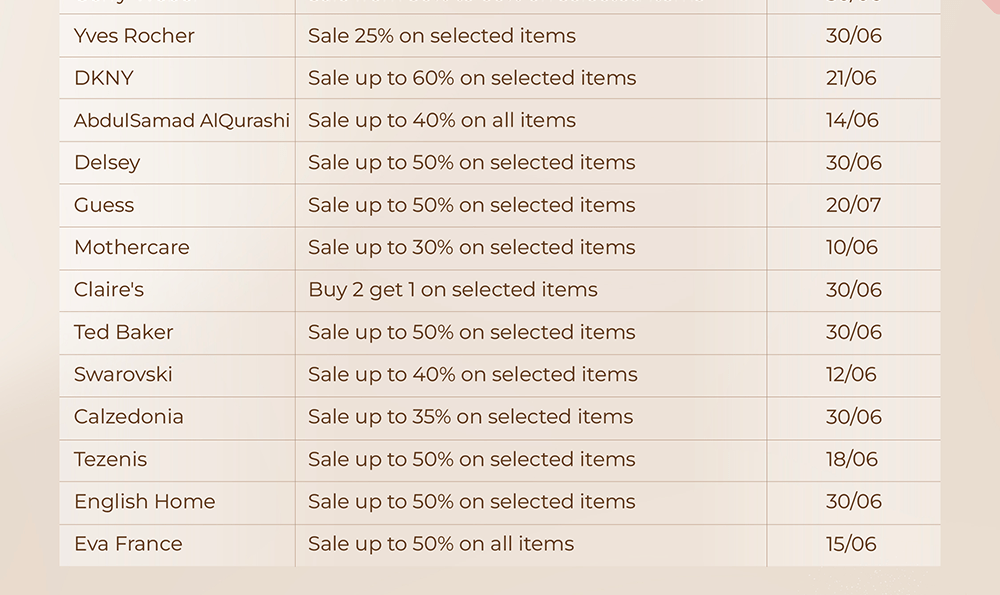Screen dimensions: 1000x595
Task: Select the Swarovski row label
Action: [x=123, y=374]
